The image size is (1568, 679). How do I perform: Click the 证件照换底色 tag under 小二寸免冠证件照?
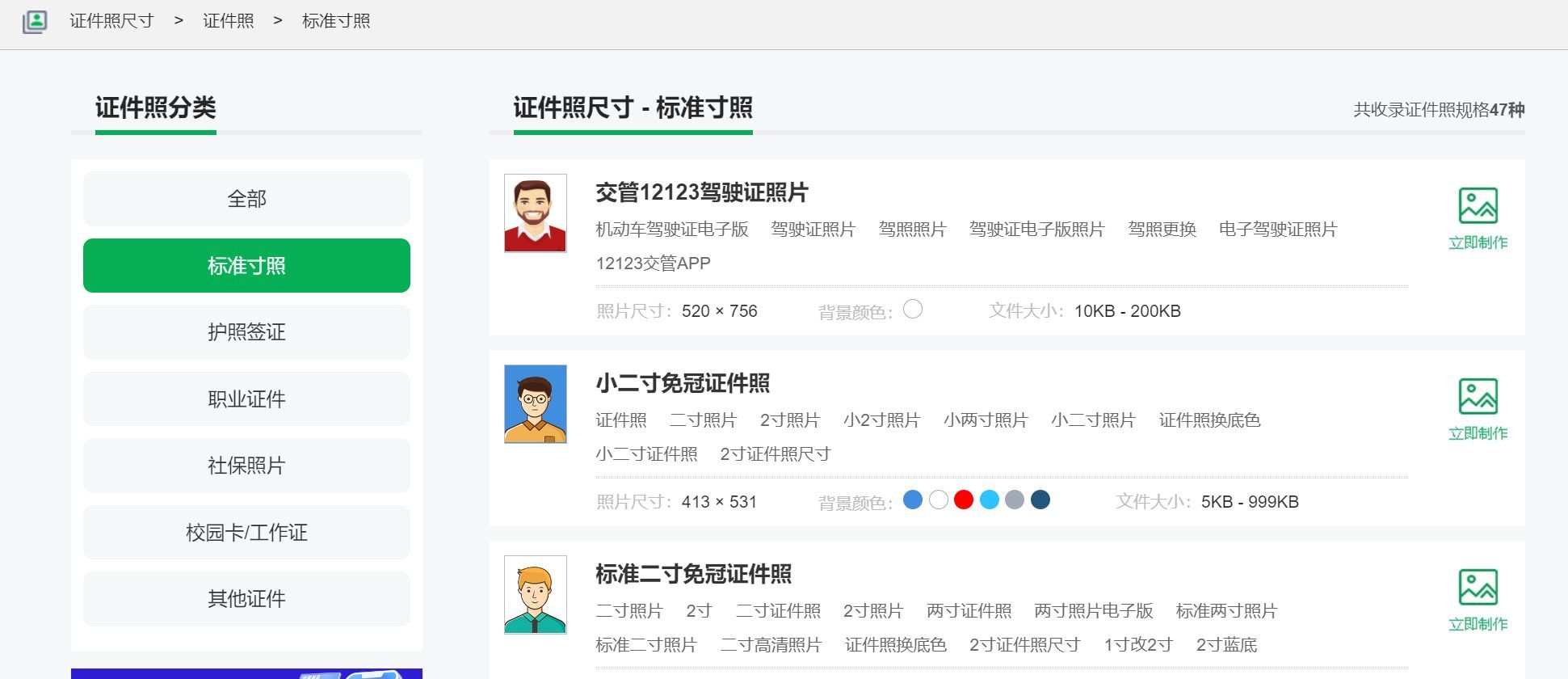click(x=1209, y=420)
